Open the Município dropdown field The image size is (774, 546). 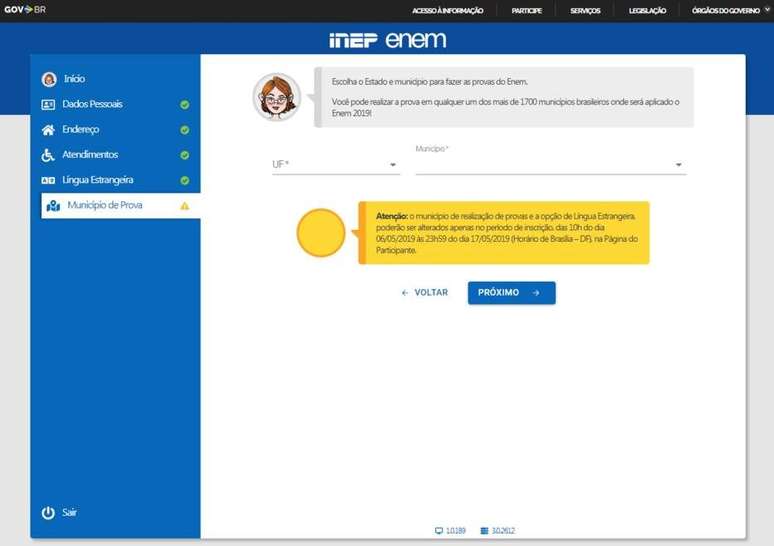[551, 164]
